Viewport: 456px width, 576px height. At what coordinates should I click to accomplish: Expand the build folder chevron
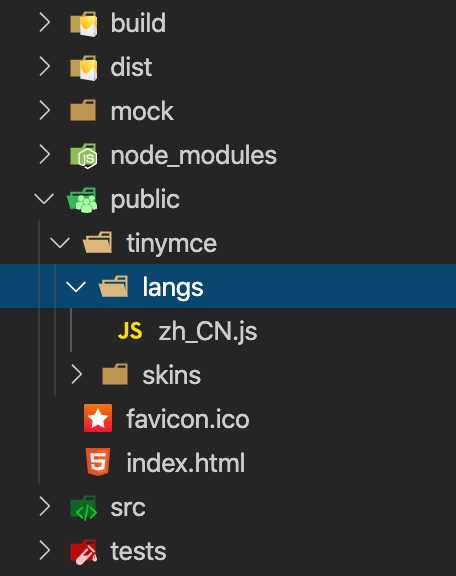pos(44,22)
